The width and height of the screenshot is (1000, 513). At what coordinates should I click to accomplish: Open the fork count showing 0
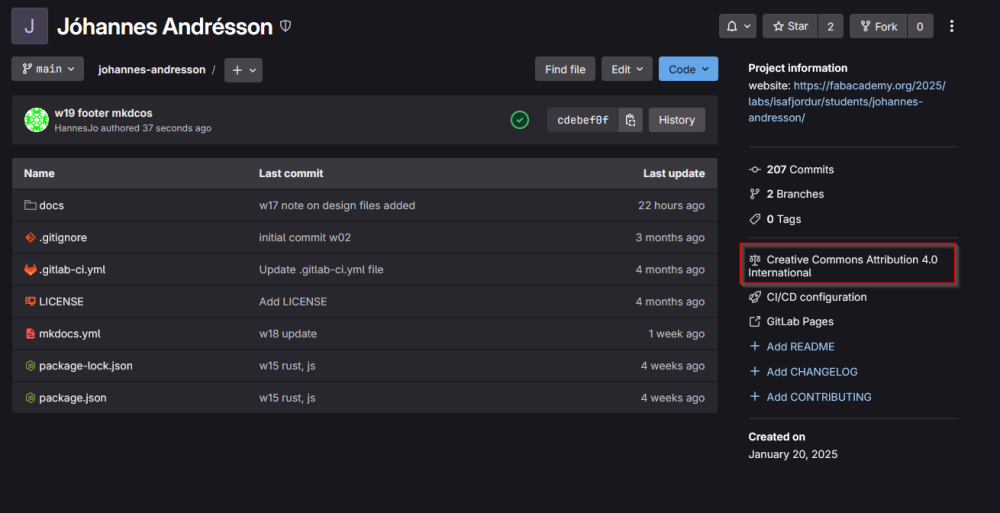[x=920, y=26]
